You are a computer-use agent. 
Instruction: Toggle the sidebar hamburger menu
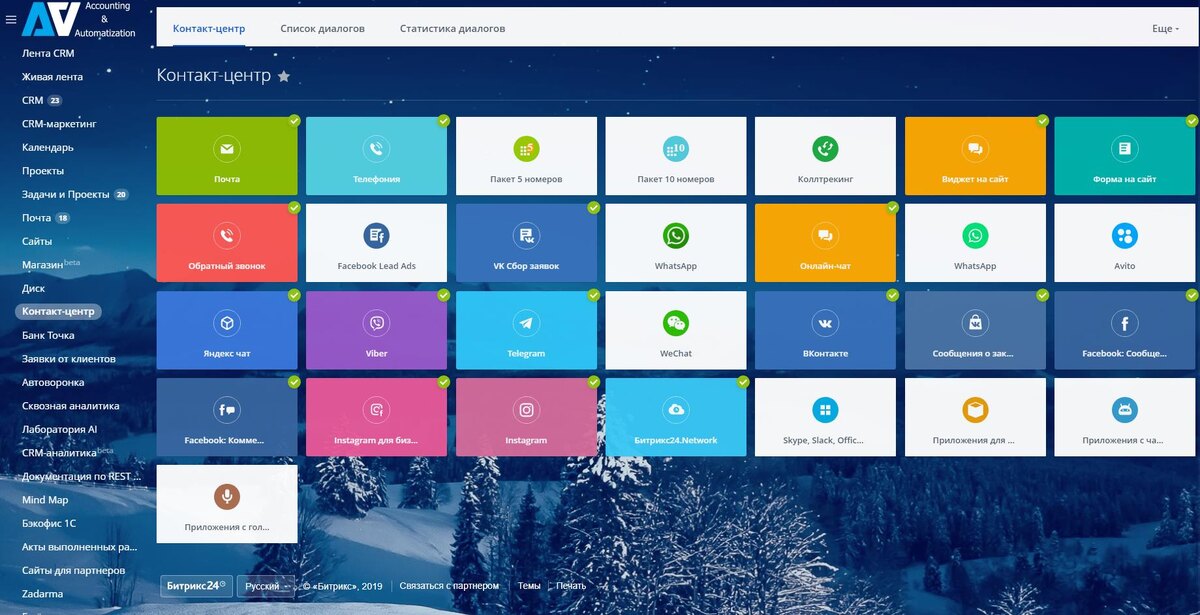tap(11, 20)
